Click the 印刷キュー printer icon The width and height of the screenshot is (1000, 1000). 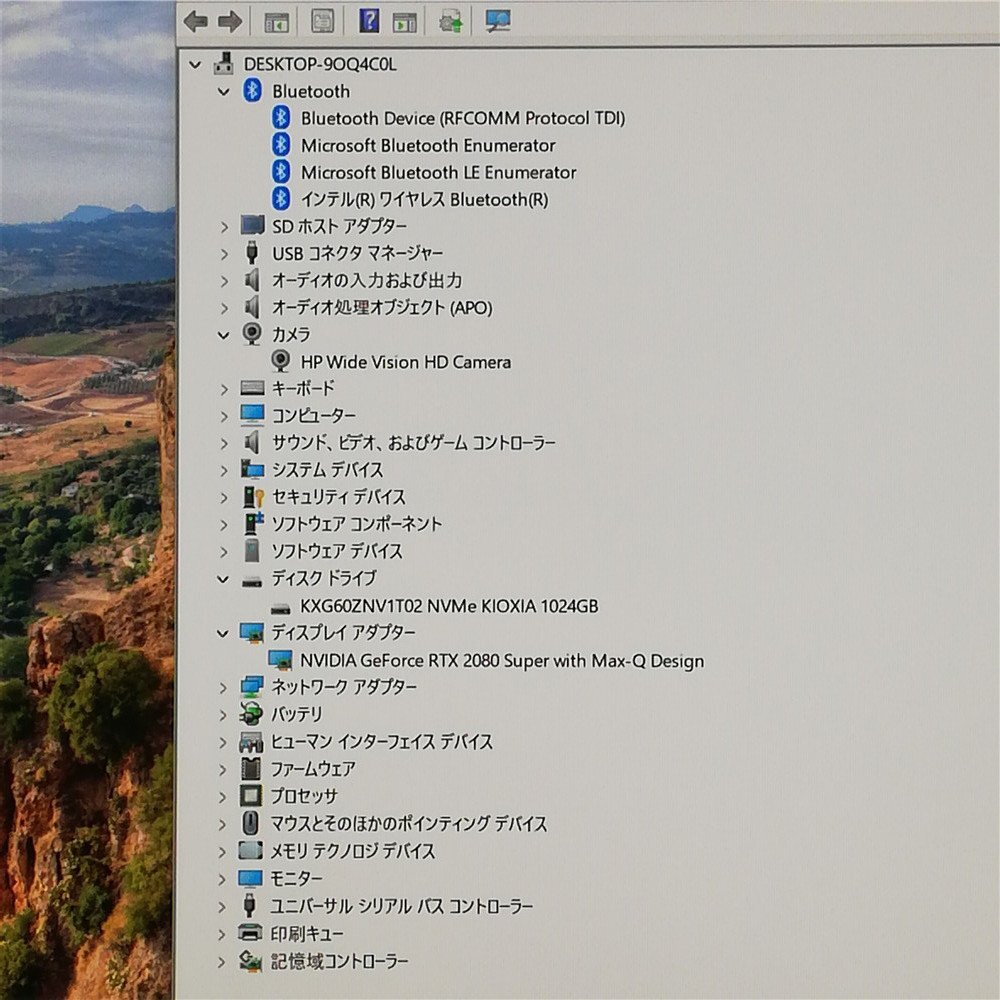coord(250,932)
